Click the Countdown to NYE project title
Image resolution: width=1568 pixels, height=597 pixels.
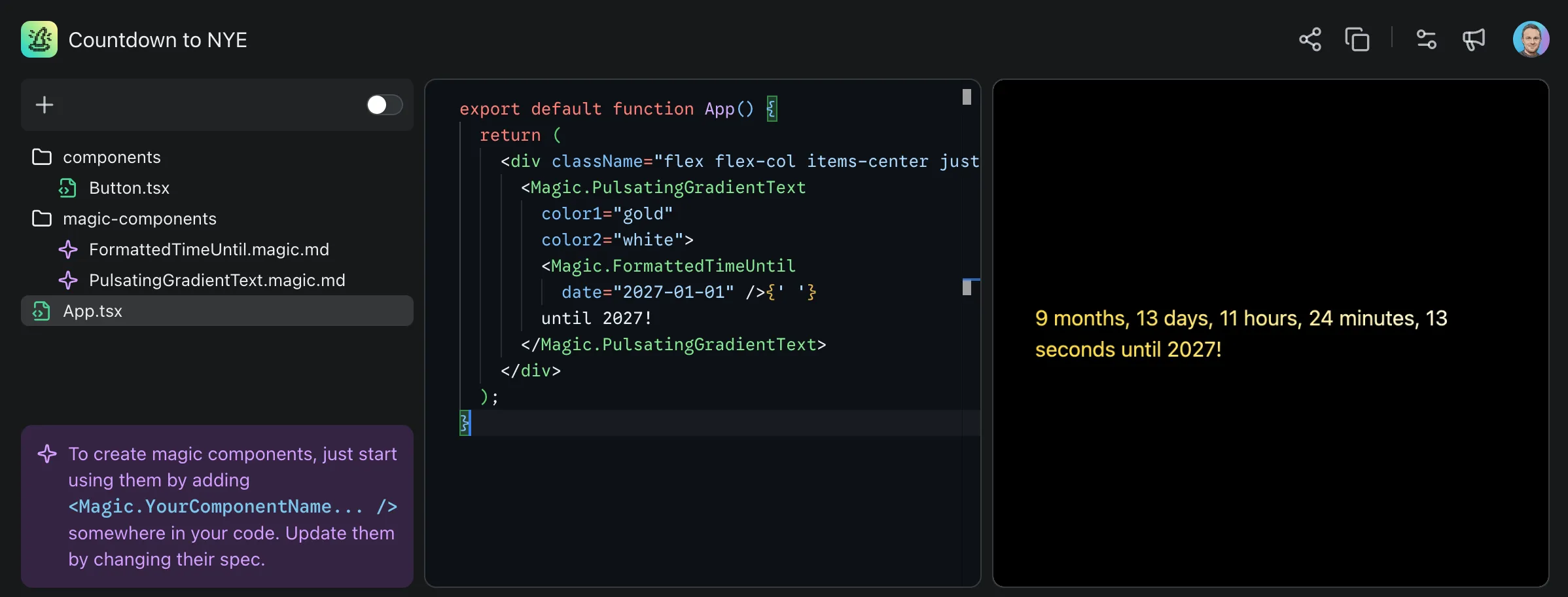coord(158,40)
